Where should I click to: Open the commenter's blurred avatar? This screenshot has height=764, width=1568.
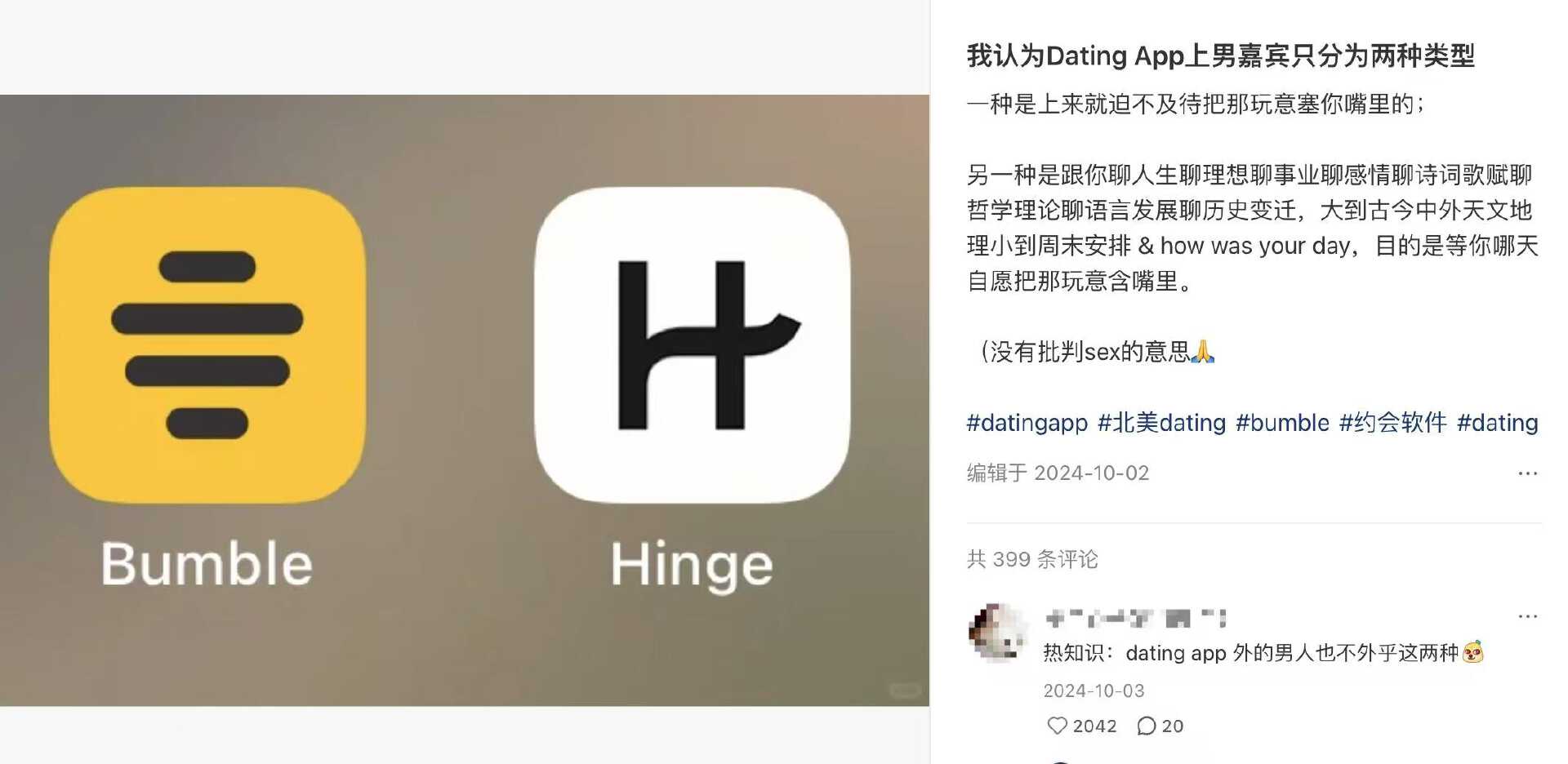(x=997, y=632)
